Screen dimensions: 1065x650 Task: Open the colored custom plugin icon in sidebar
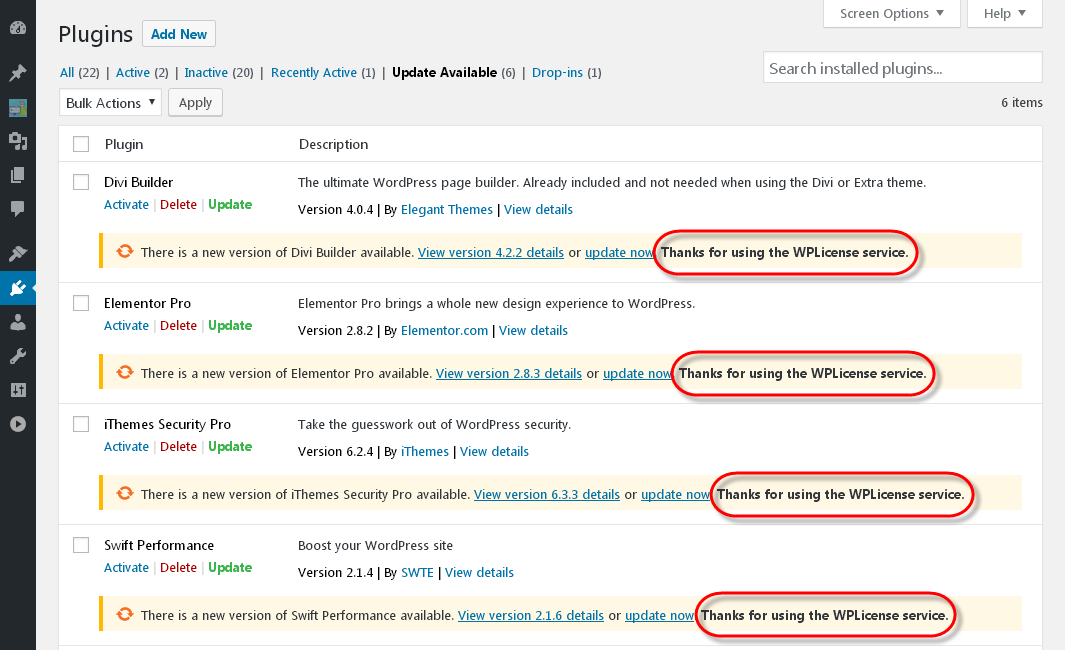pyautogui.click(x=18, y=107)
